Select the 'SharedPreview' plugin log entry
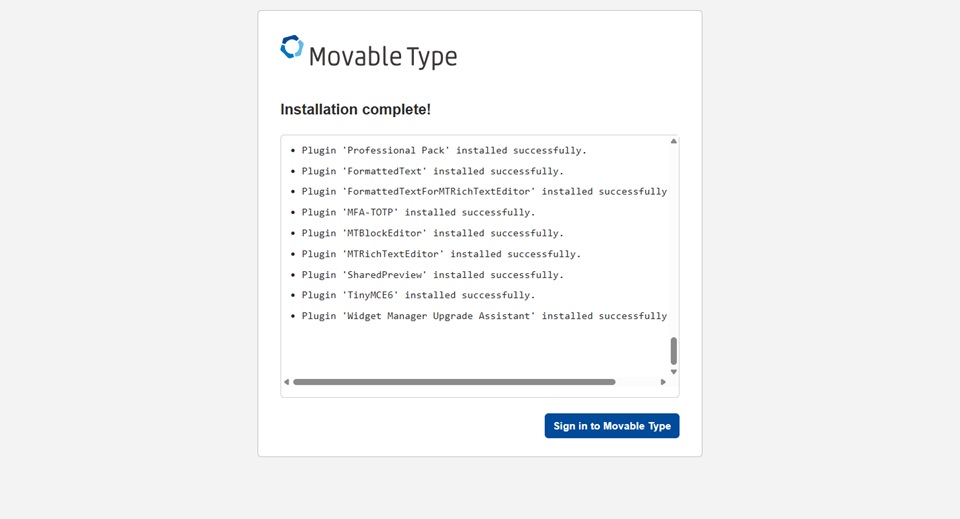 coord(432,275)
